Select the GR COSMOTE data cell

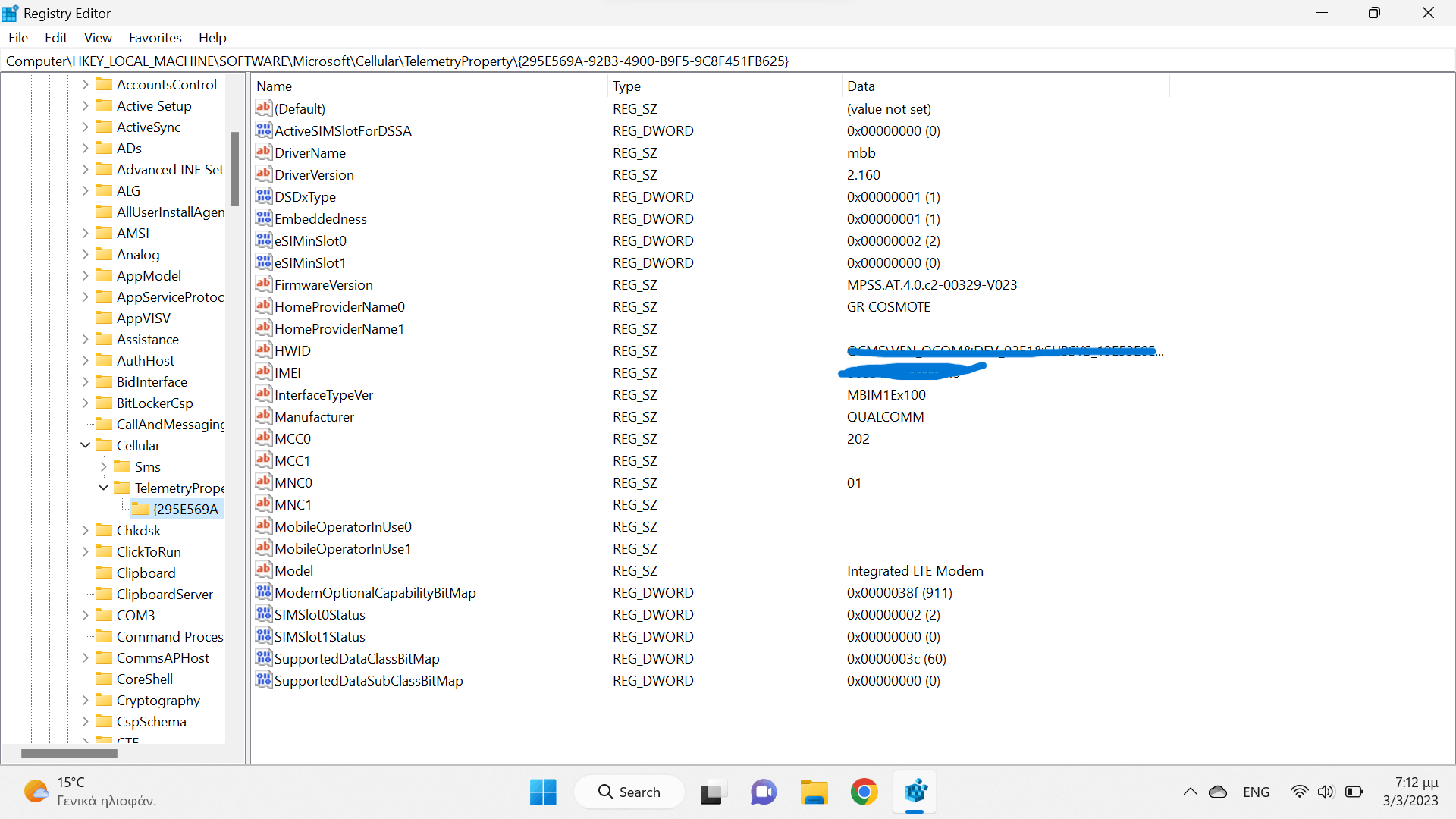[x=889, y=306]
